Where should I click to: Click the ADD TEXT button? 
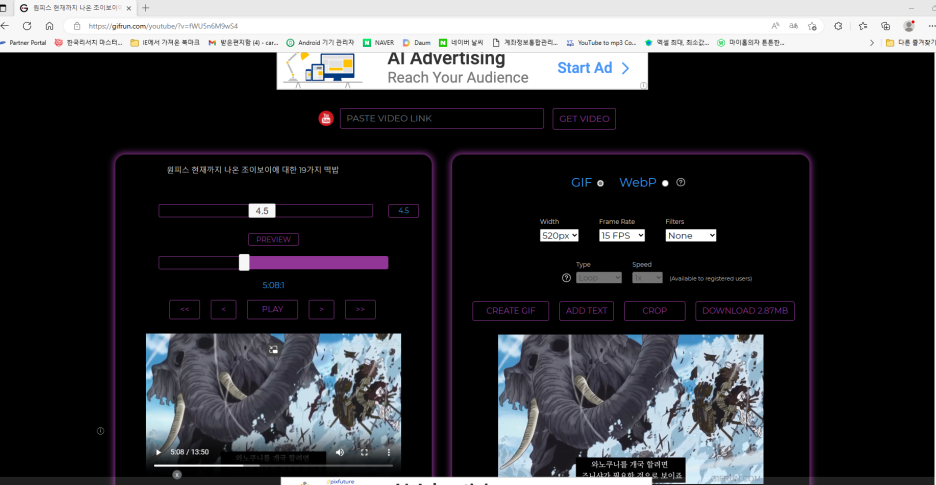tap(586, 311)
